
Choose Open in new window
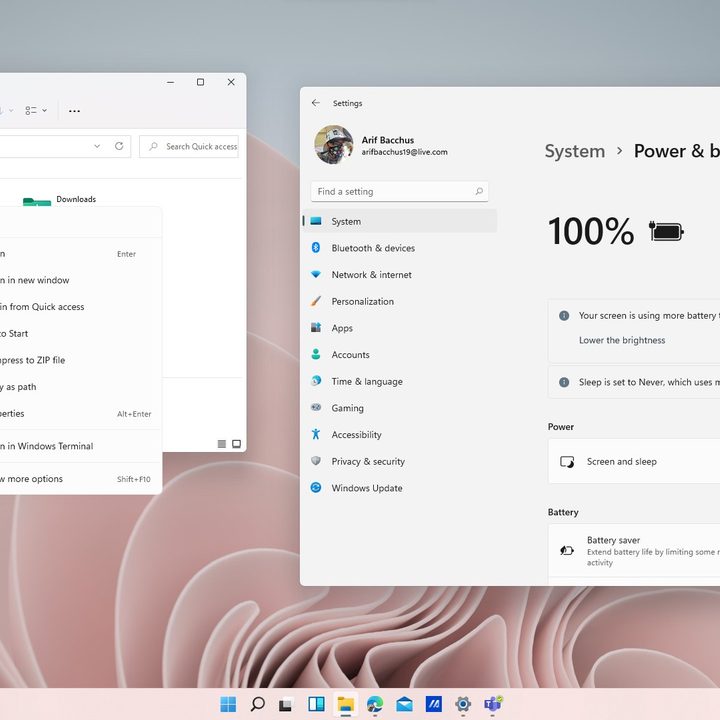pyautogui.click(x=80, y=280)
